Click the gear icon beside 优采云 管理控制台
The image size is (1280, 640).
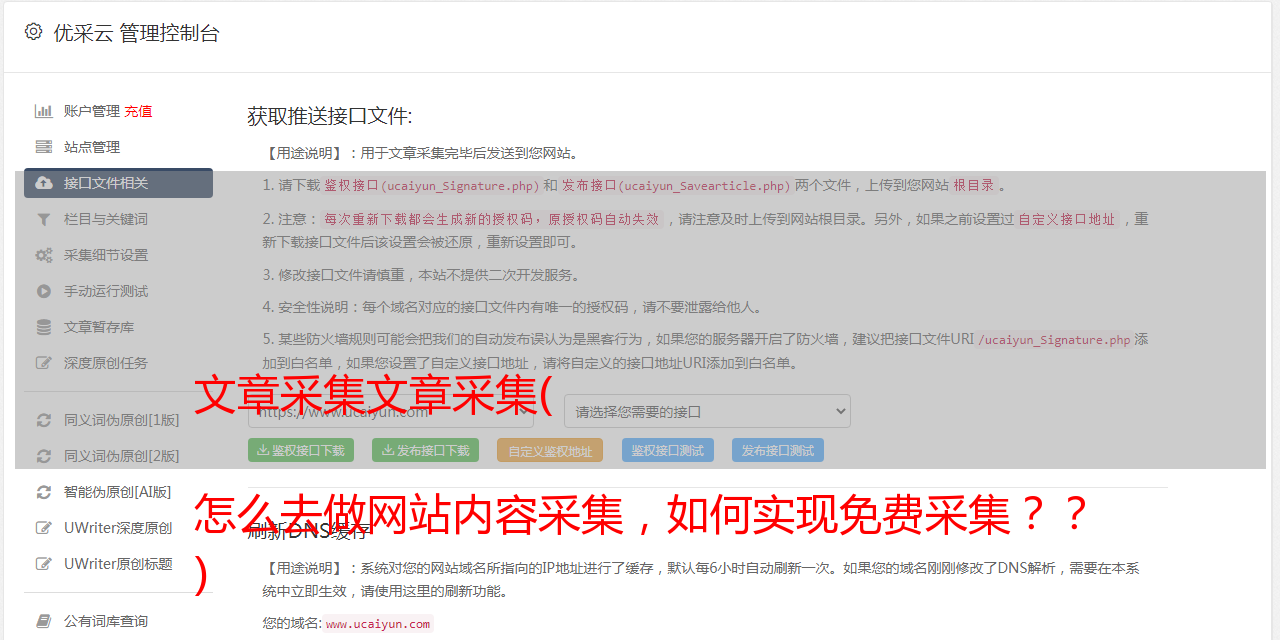tap(33, 32)
